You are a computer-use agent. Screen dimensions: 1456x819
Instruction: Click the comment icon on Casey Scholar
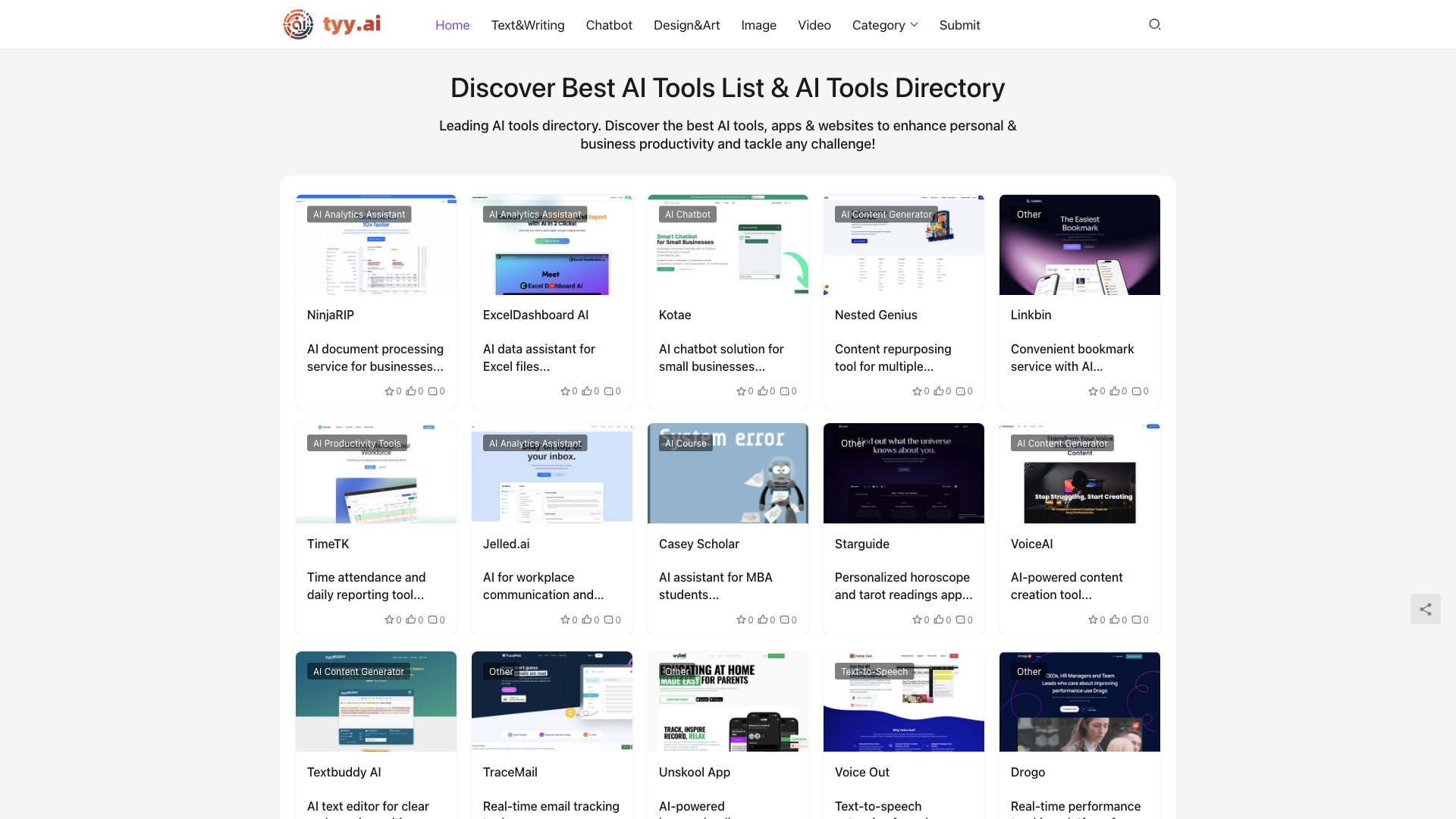(785, 620)
